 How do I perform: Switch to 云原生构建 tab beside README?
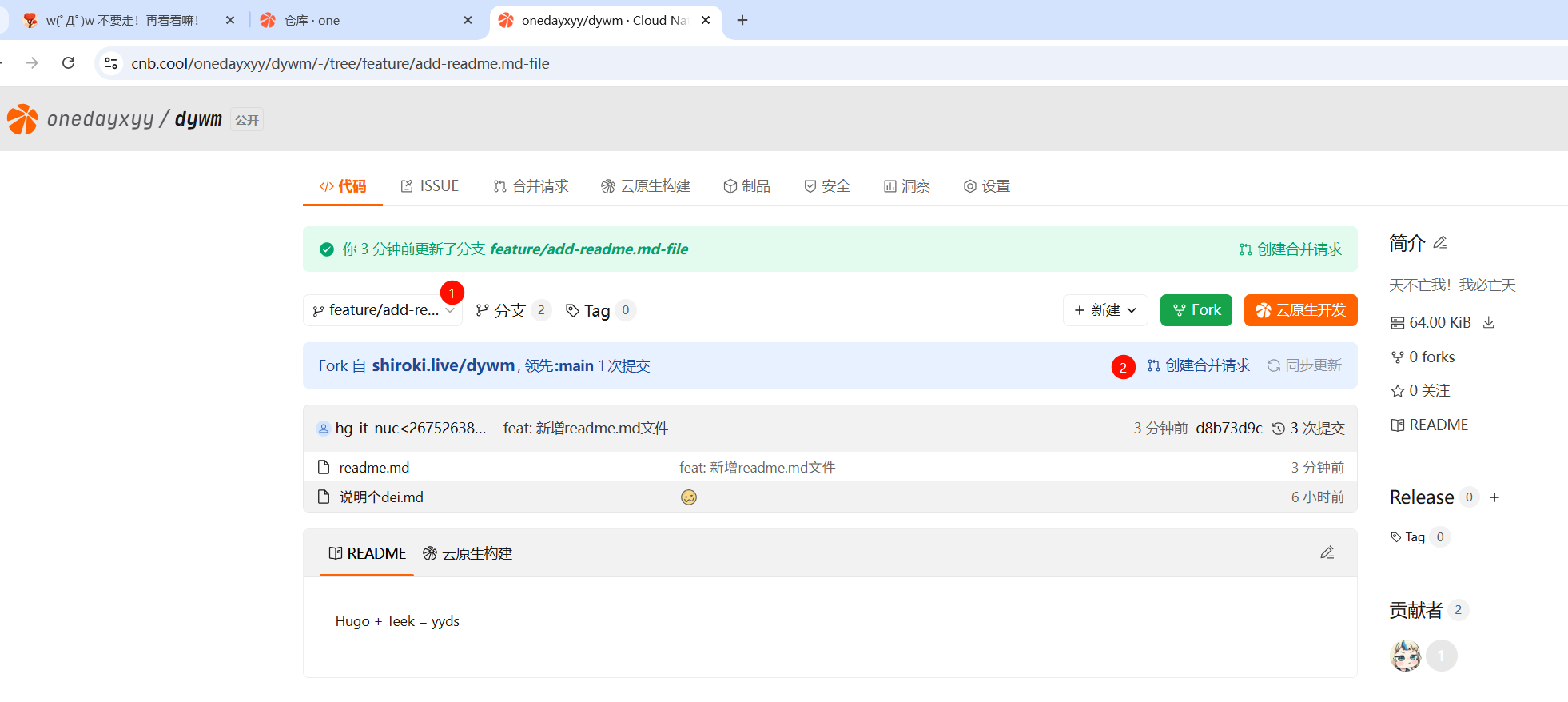tap(468, 553)
